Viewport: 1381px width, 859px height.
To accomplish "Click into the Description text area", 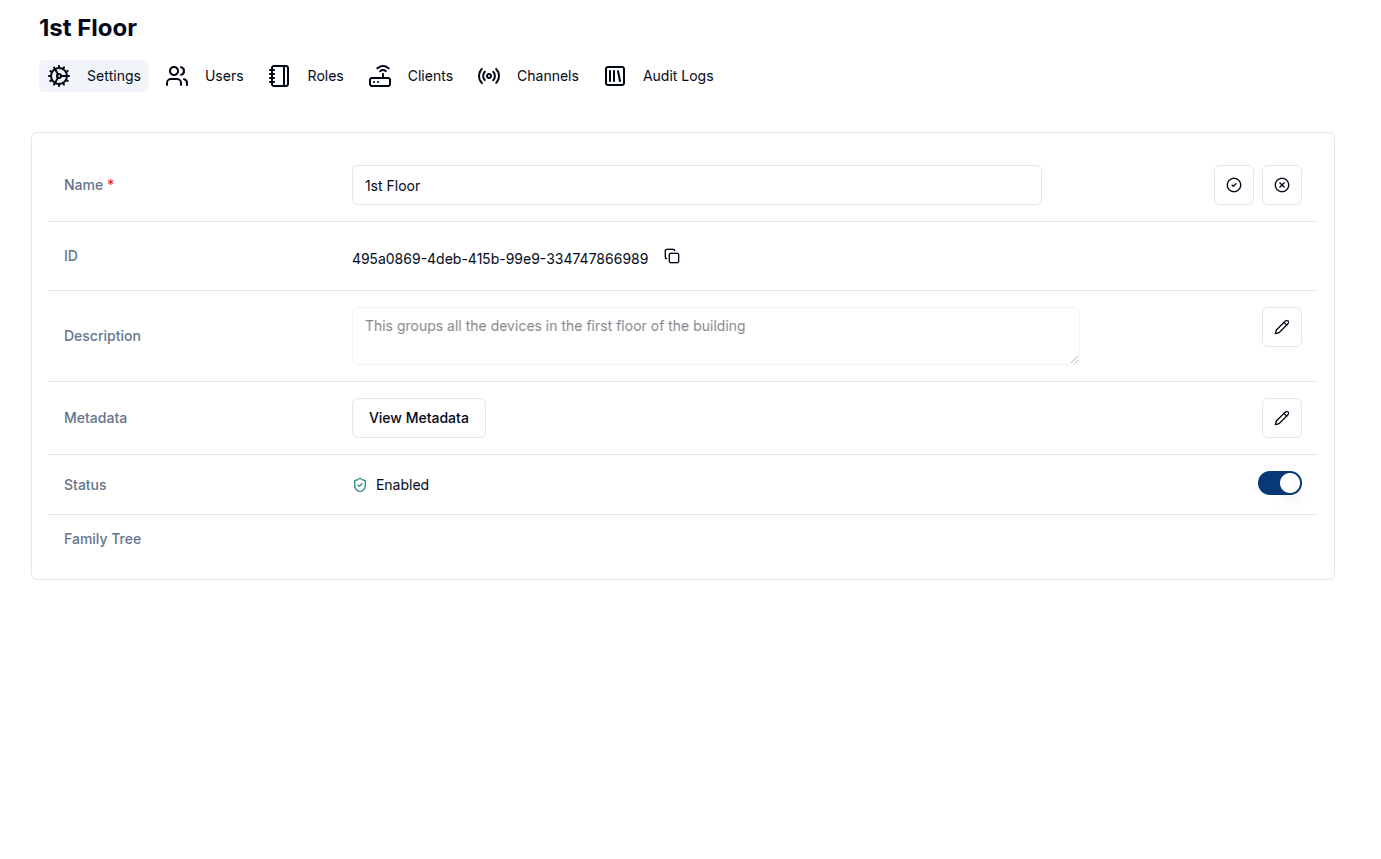I will pyautogui.click(x=716, y=336).
